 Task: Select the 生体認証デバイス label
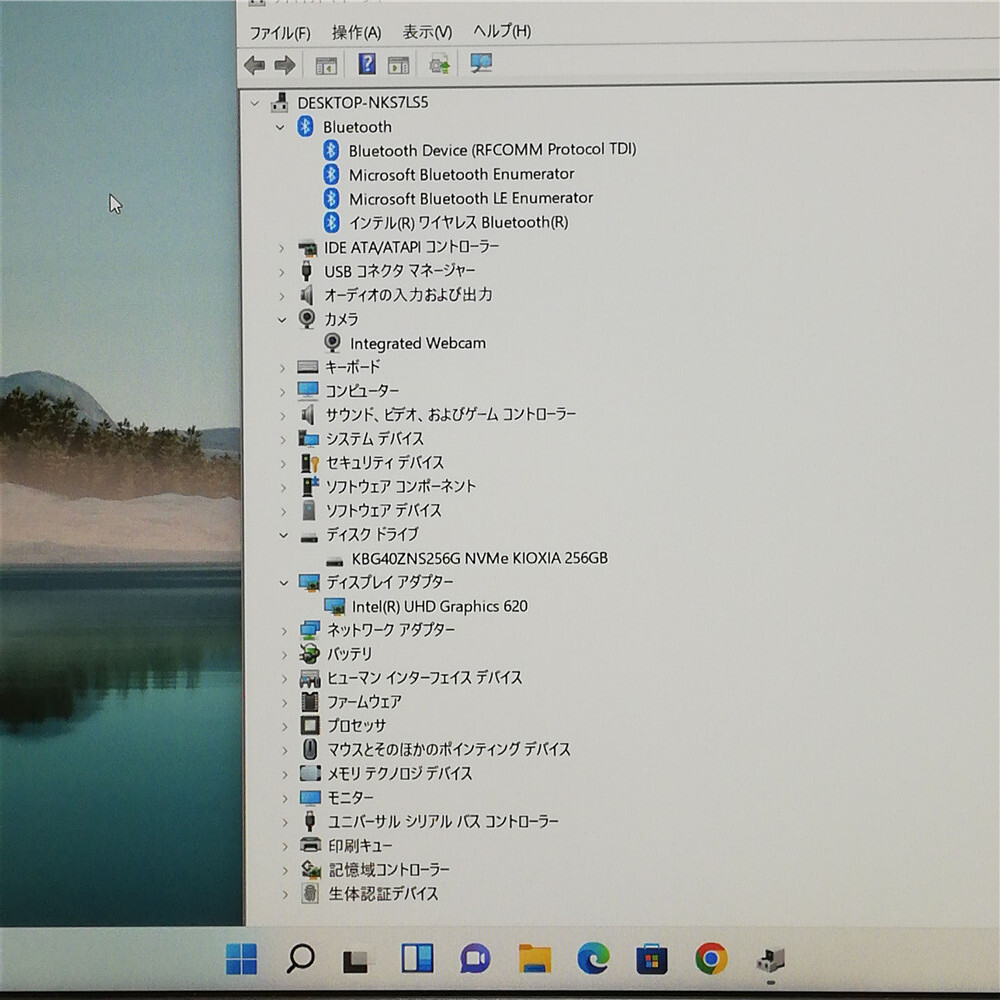coord(383,895)
